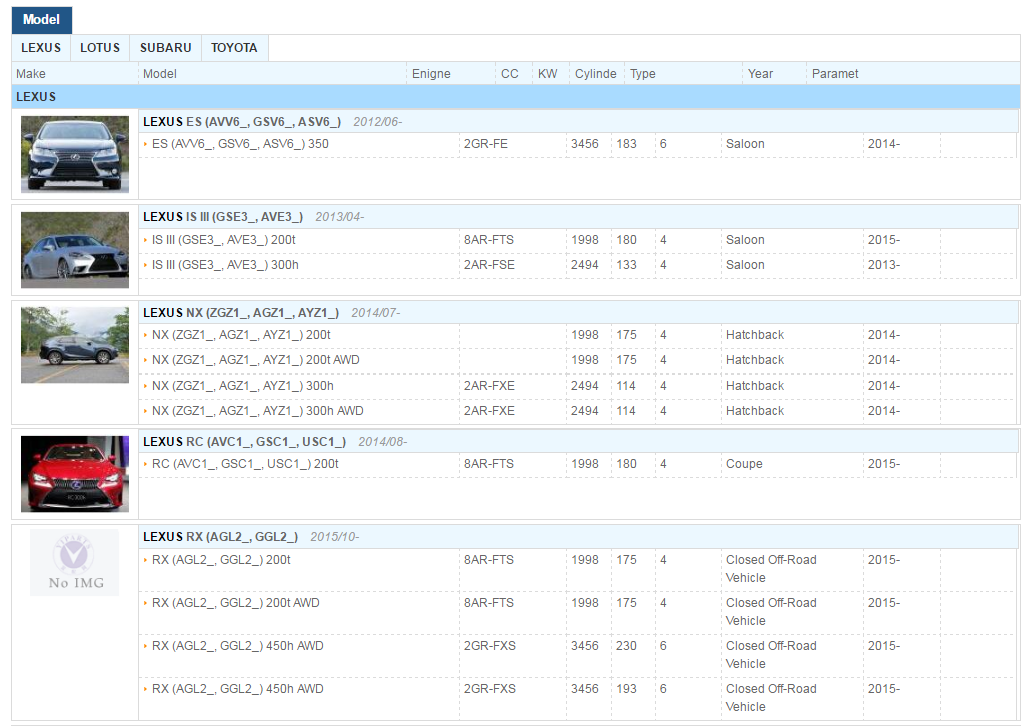The width and height of the screenshot is (1026, 726).
Task: Select the IS III (GSE3_, AVE3_) 200t model
Action: point(224,240)
